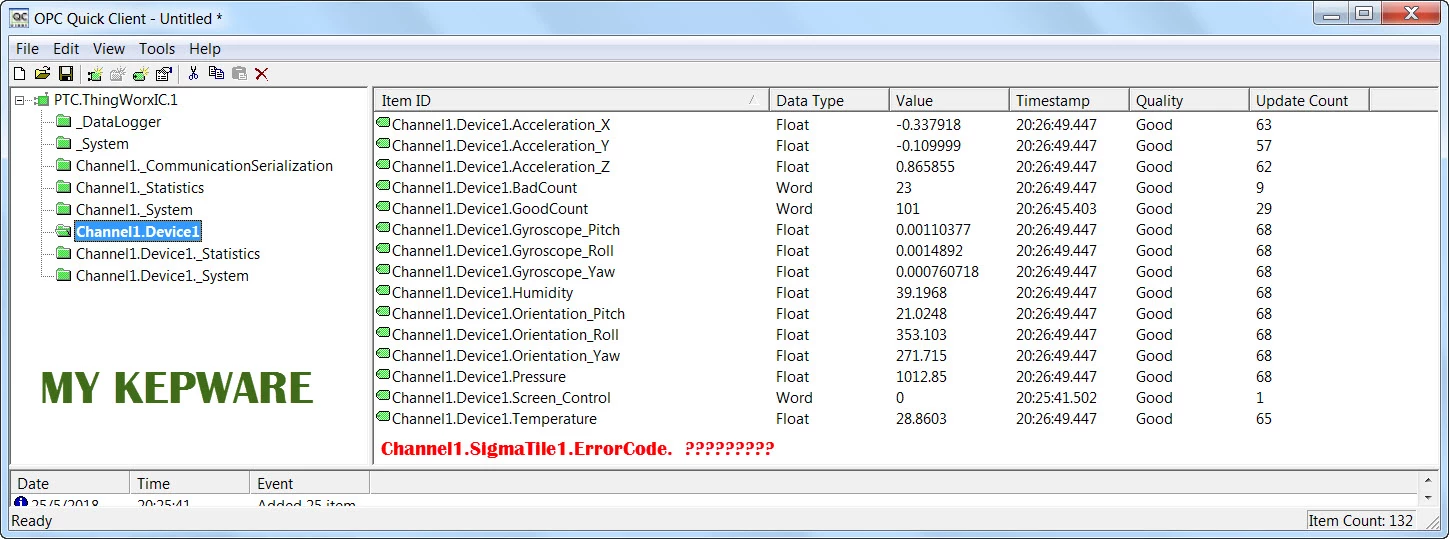
Task: Open the Help menu
Action: (x=205, y=48)
